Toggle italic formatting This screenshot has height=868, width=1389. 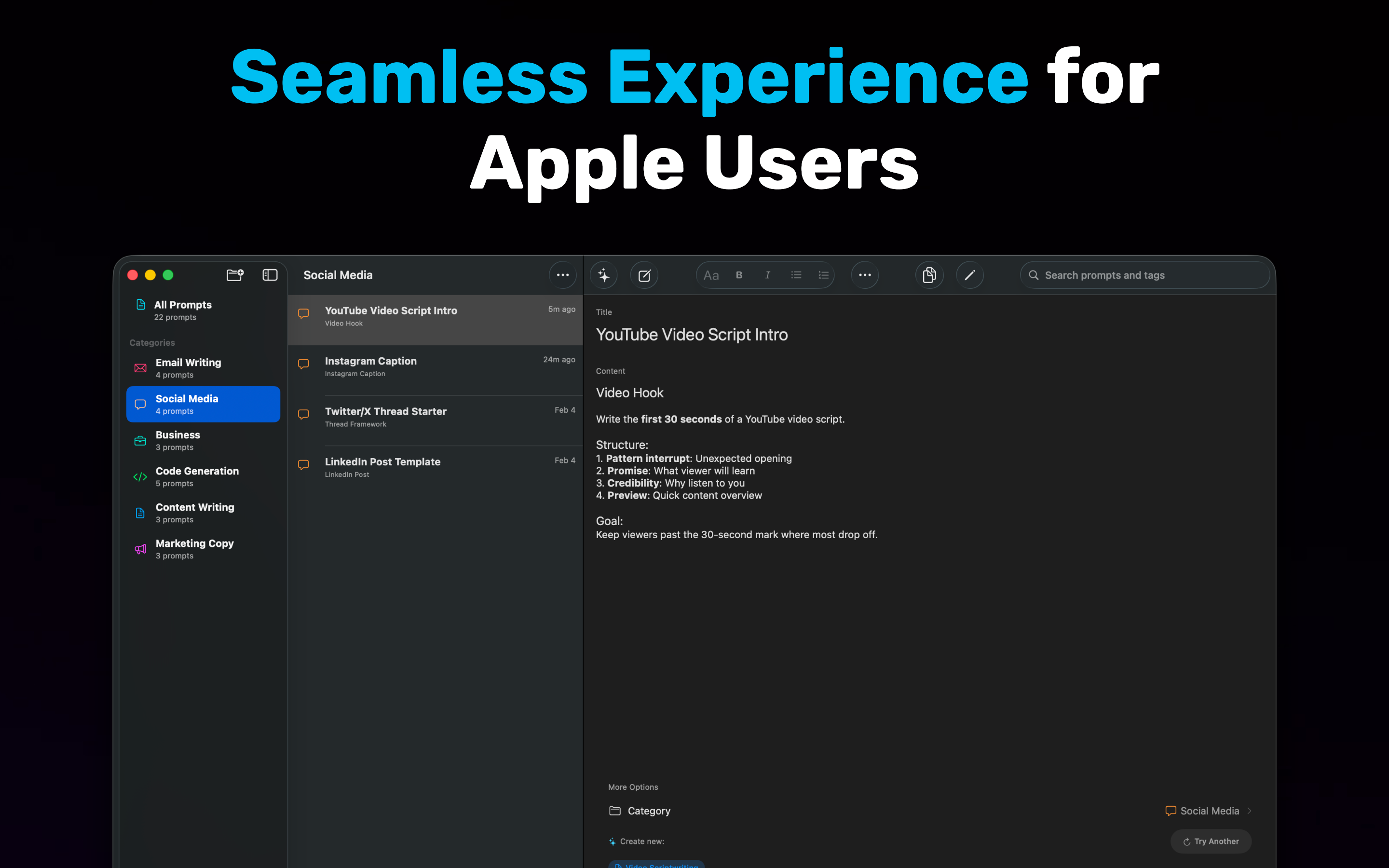[x=767, y=275]
